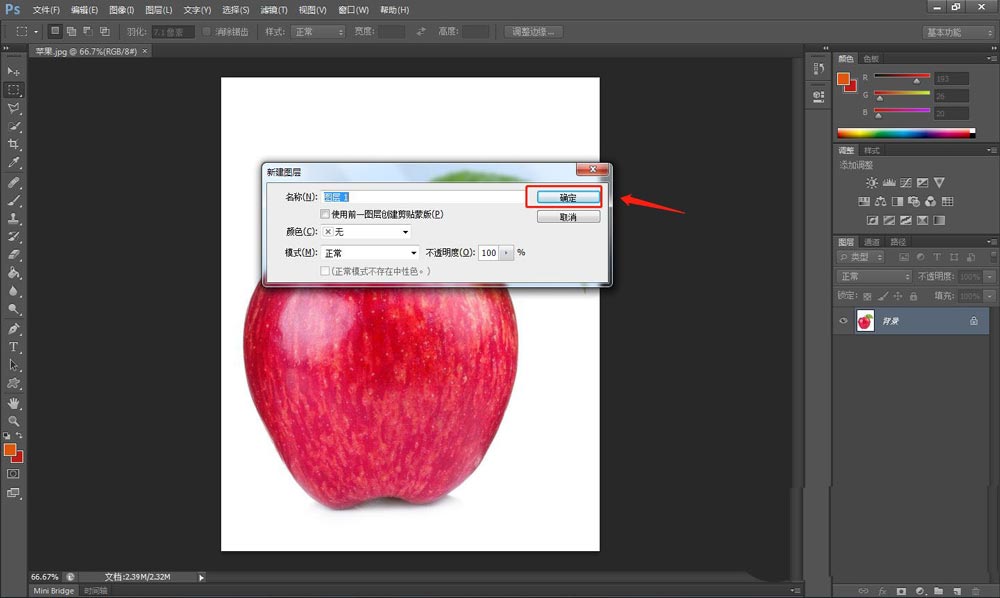This screenshot has height=598, width=1000.
Task: Click the foreground color swatch in toolbox
Action: [10, 450]
